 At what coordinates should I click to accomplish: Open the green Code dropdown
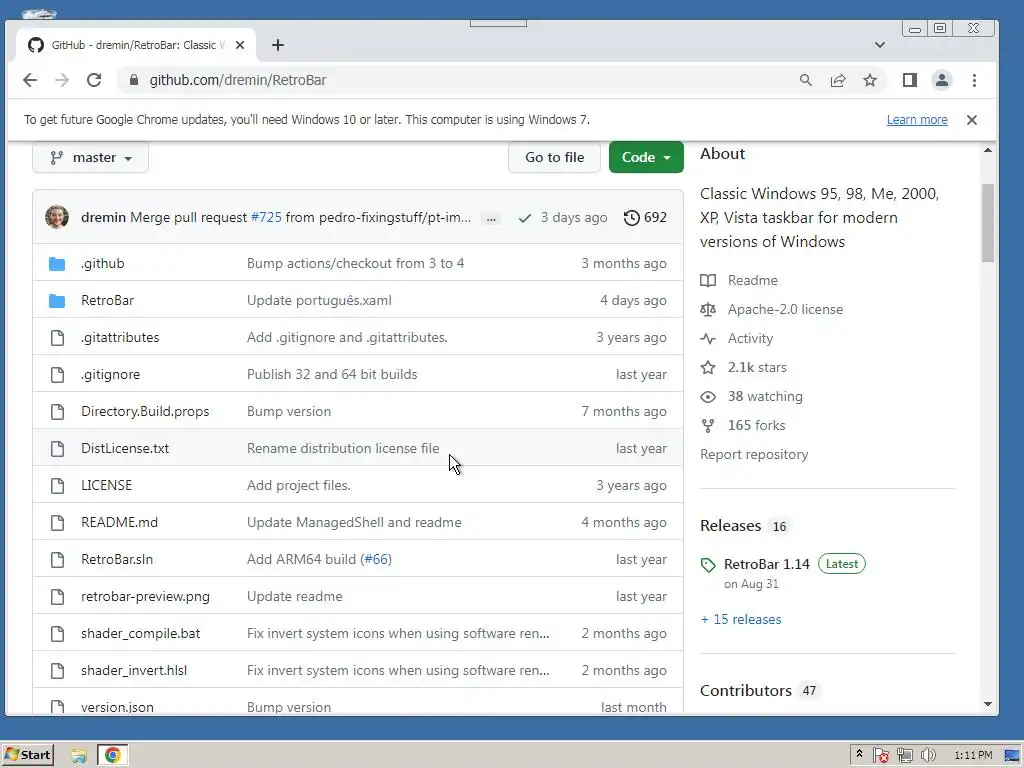point(646,157)
